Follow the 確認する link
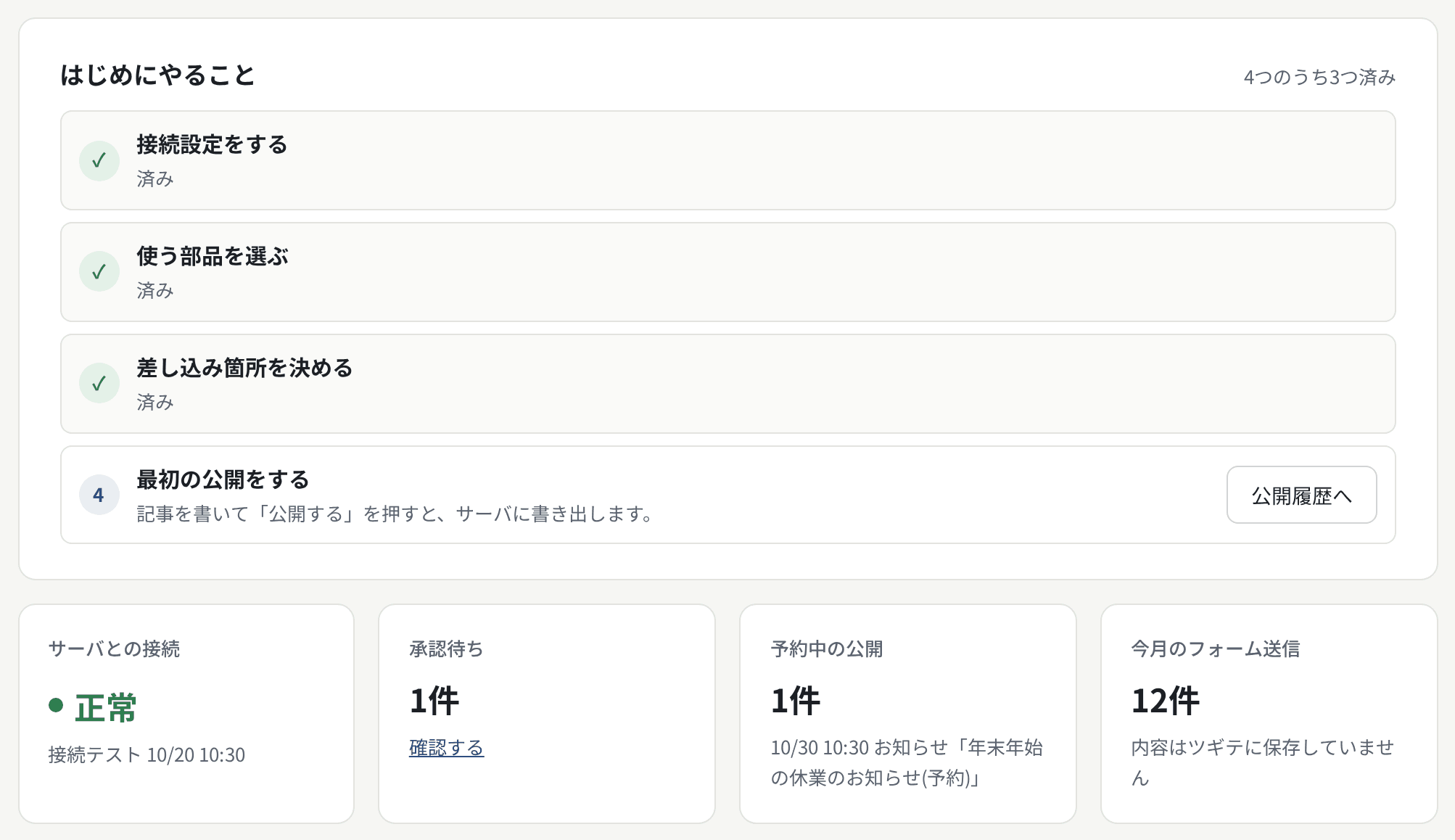Viewport: 1455px width, 840px height. pos(446,747)
